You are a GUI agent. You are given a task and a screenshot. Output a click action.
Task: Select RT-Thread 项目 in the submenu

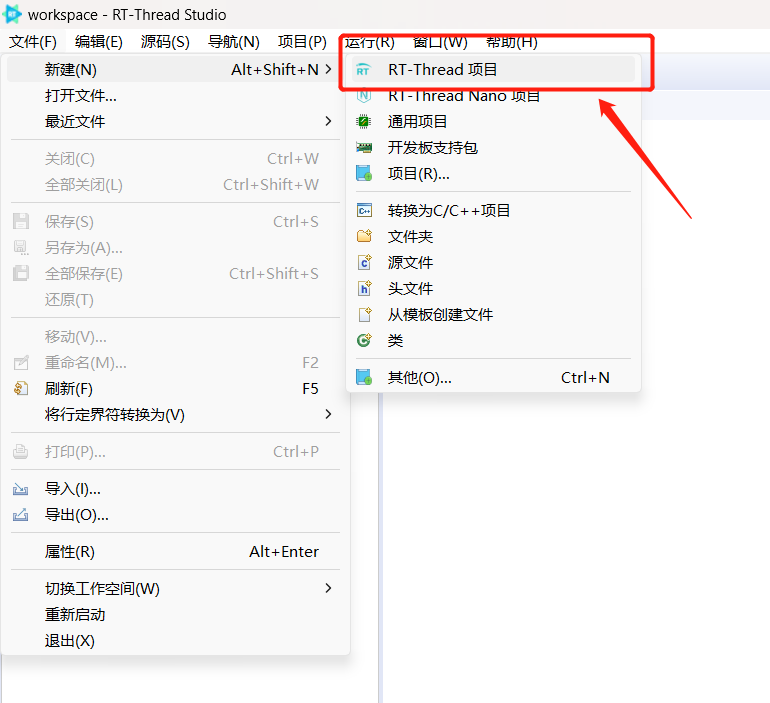tap(493, 70)
